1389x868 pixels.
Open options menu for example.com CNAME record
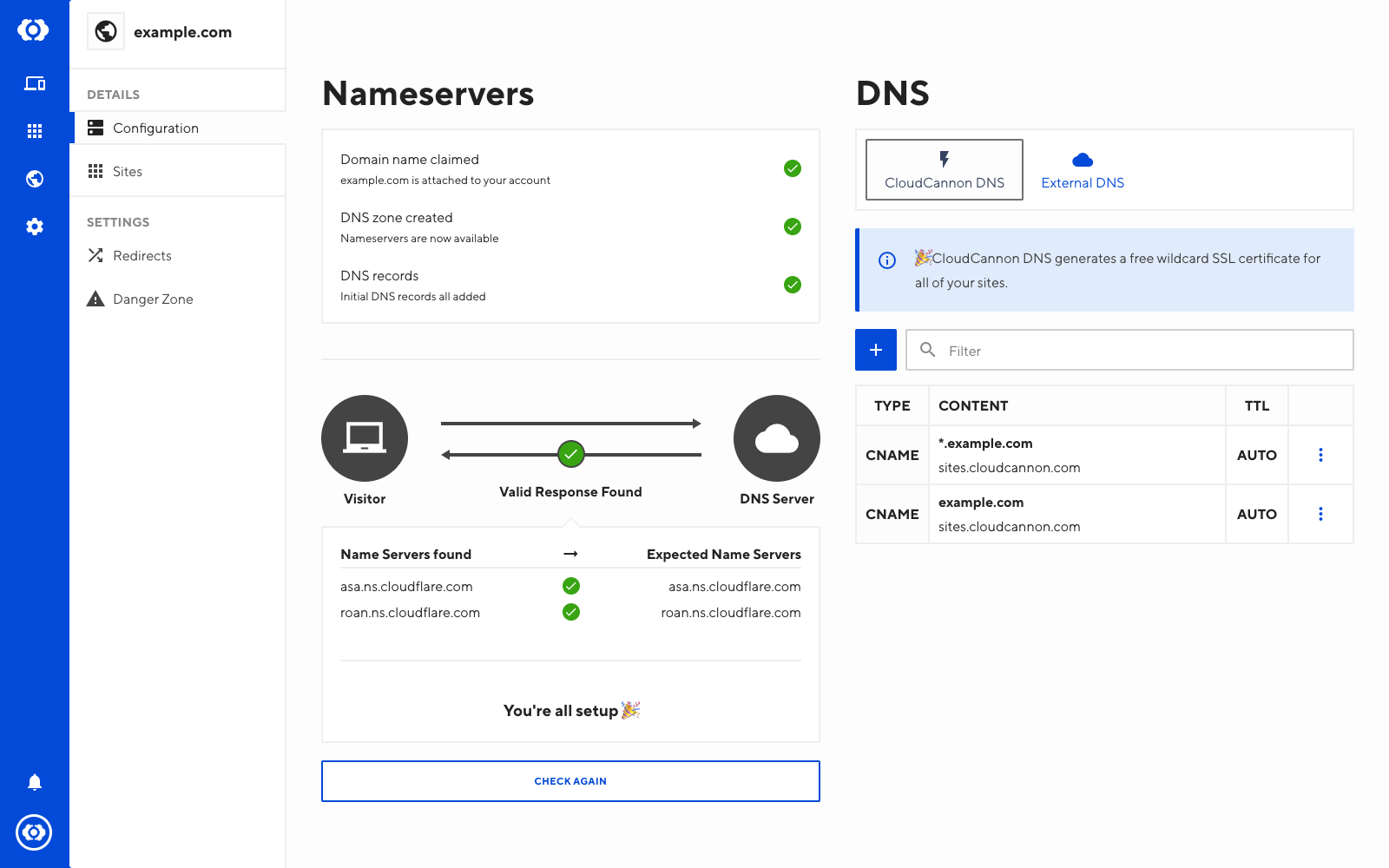(1320, 514)
